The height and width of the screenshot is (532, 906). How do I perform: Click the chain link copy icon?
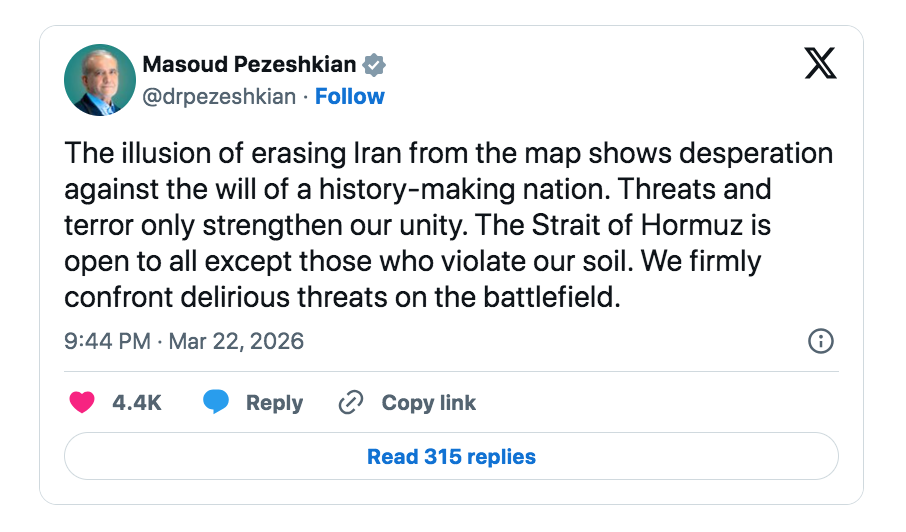(x=350, y=403)
